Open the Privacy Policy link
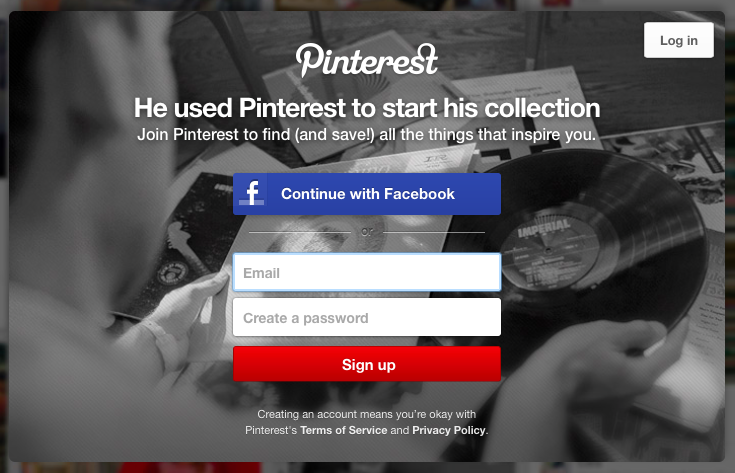The width and height of the screenshot is (735, 473). [x=449, y=430]
